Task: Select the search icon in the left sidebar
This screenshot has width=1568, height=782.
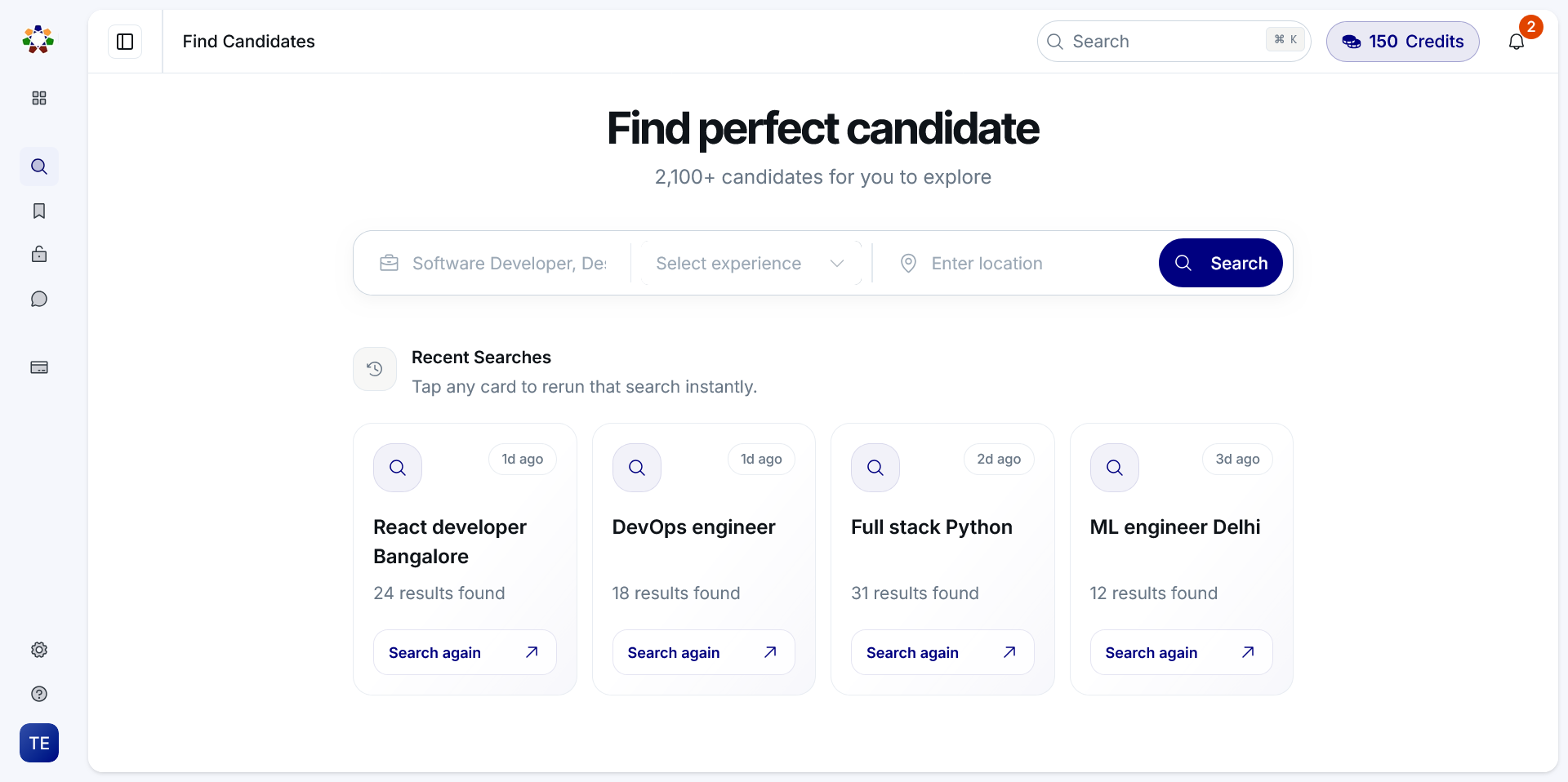Action: point(38,167)
